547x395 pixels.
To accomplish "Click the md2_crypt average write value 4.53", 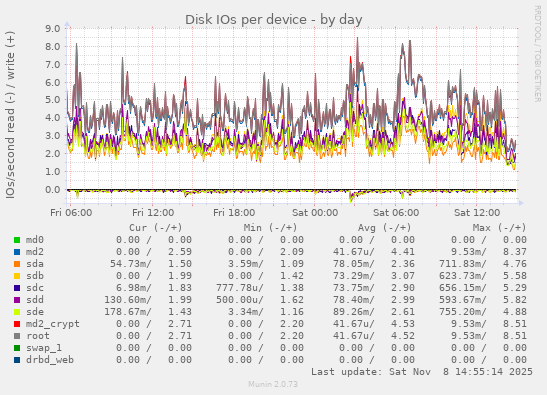I will pos(403,324).
